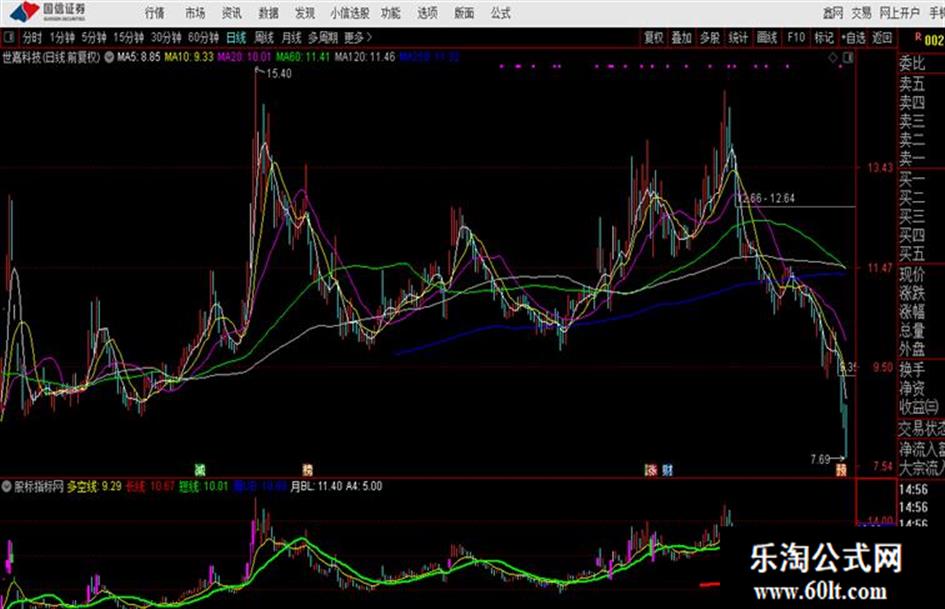Click the 叠加 overlay button
945x609 pixels.
click(x=682, y=37)
